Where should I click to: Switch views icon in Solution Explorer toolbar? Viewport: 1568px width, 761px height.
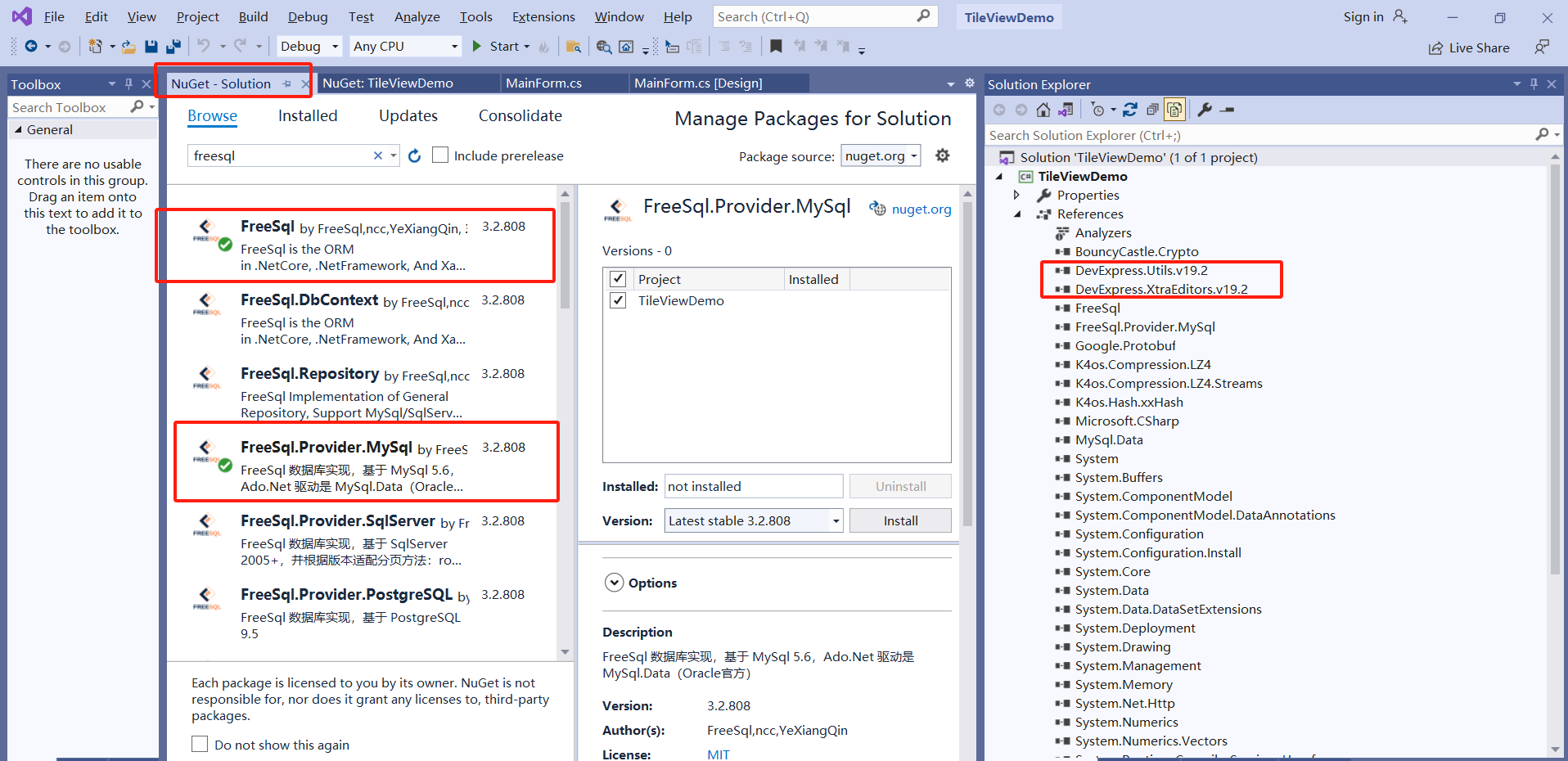[x=1065, y=110]
